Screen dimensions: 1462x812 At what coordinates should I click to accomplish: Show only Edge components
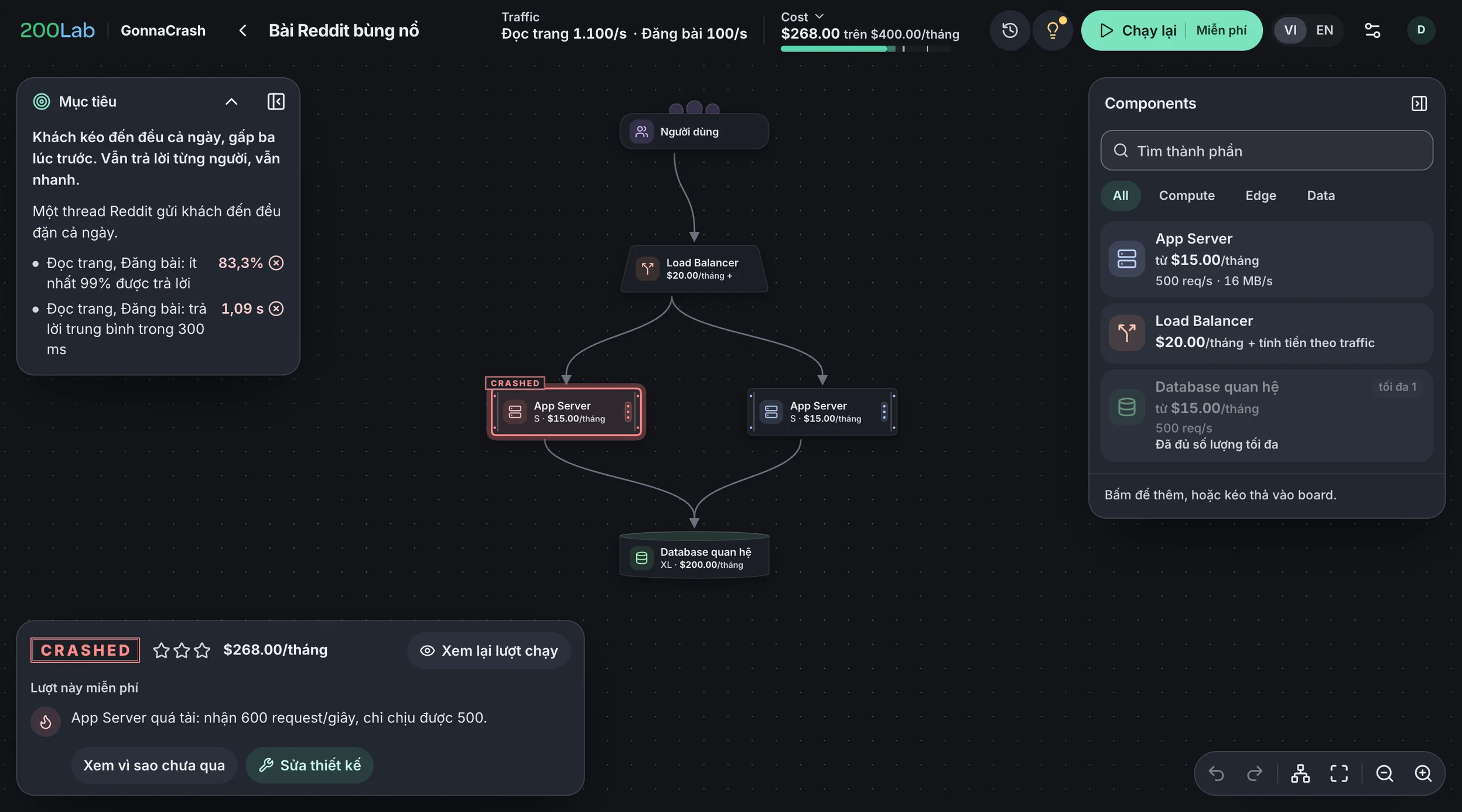click(x=1261, y=196)
